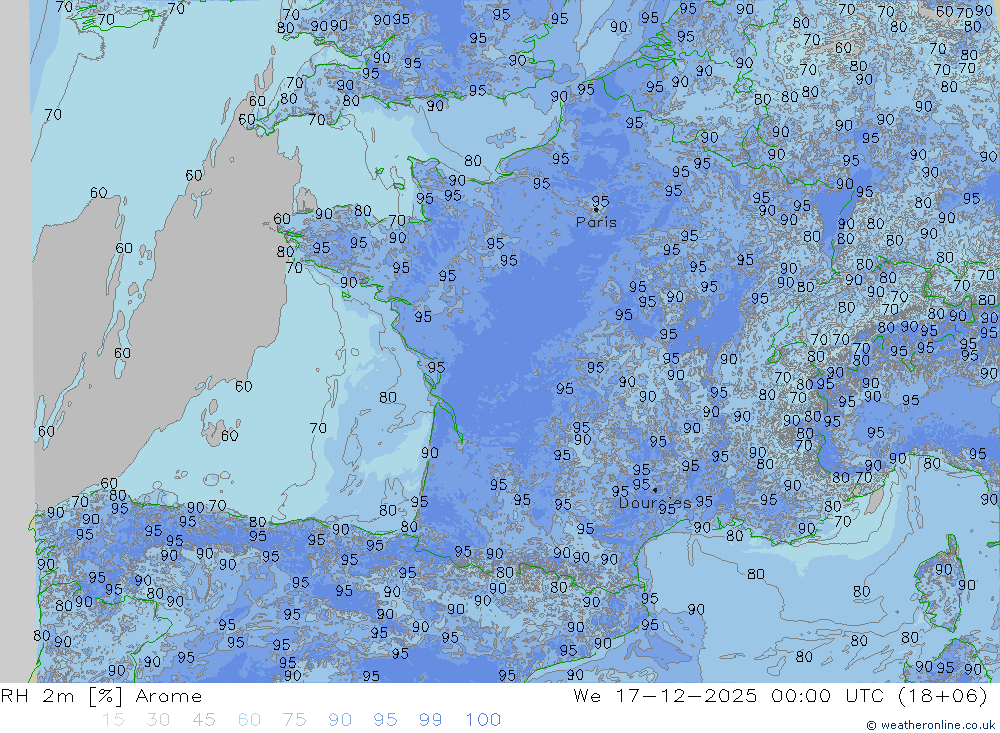
Task: Click legend value 99
Action: pos(430,720)
